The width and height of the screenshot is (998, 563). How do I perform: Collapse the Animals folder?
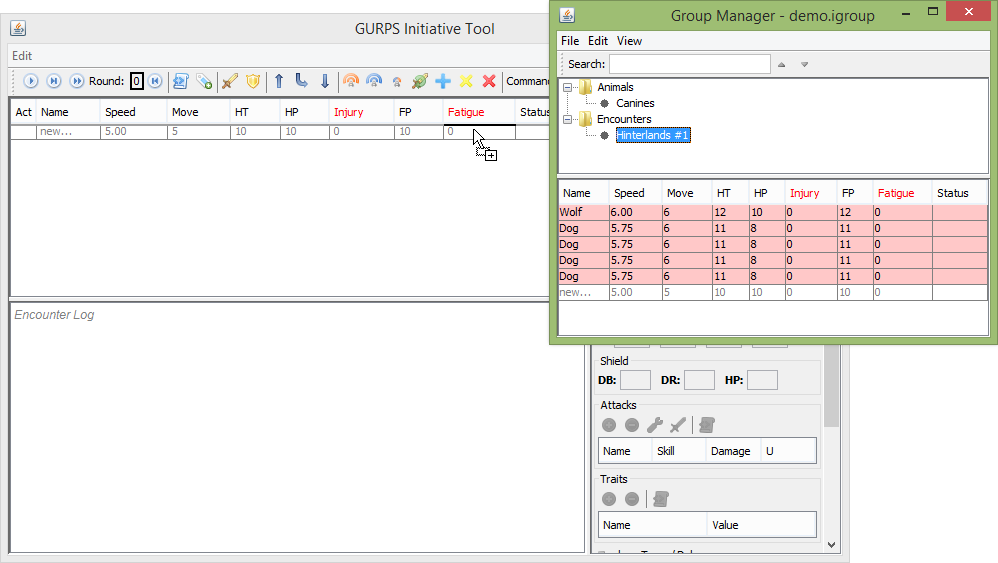[x=567, y=87]
